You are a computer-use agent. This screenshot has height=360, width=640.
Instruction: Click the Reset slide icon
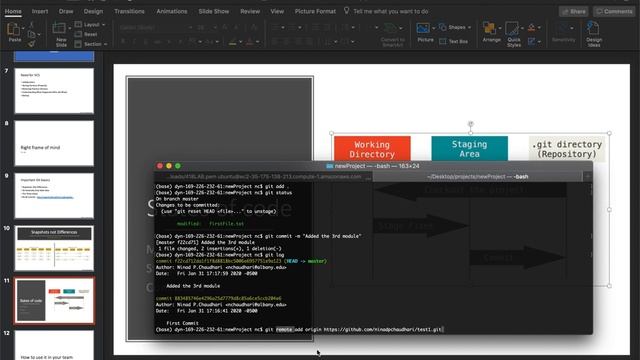(x=78, y=34)
